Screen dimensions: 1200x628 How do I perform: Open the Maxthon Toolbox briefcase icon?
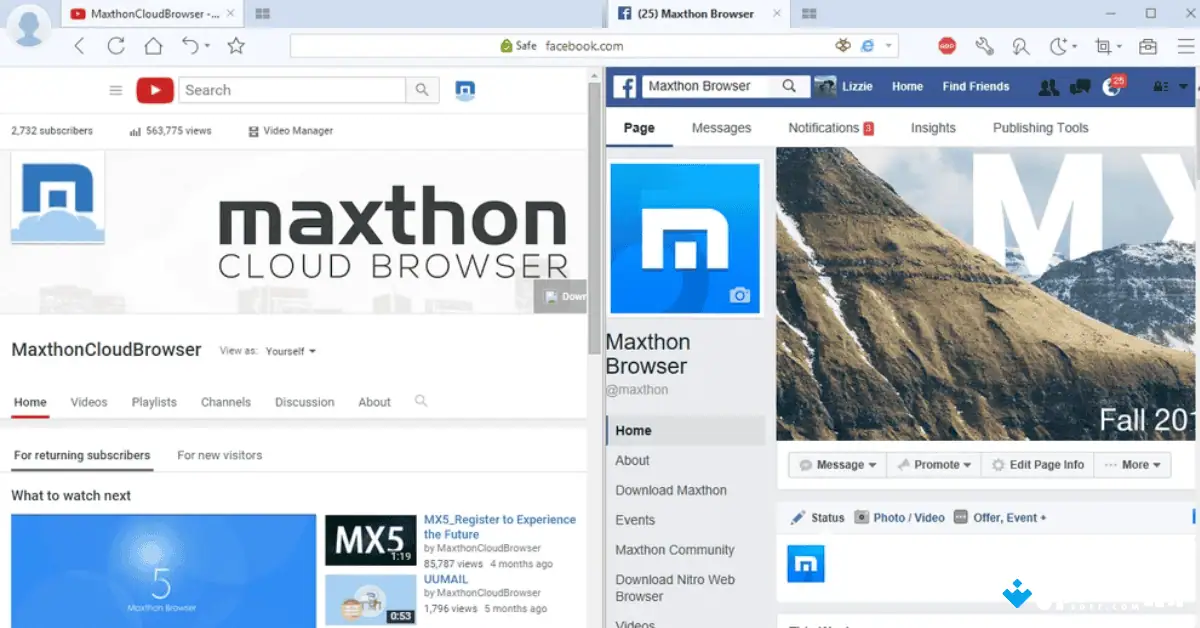tap(1146, 46)
